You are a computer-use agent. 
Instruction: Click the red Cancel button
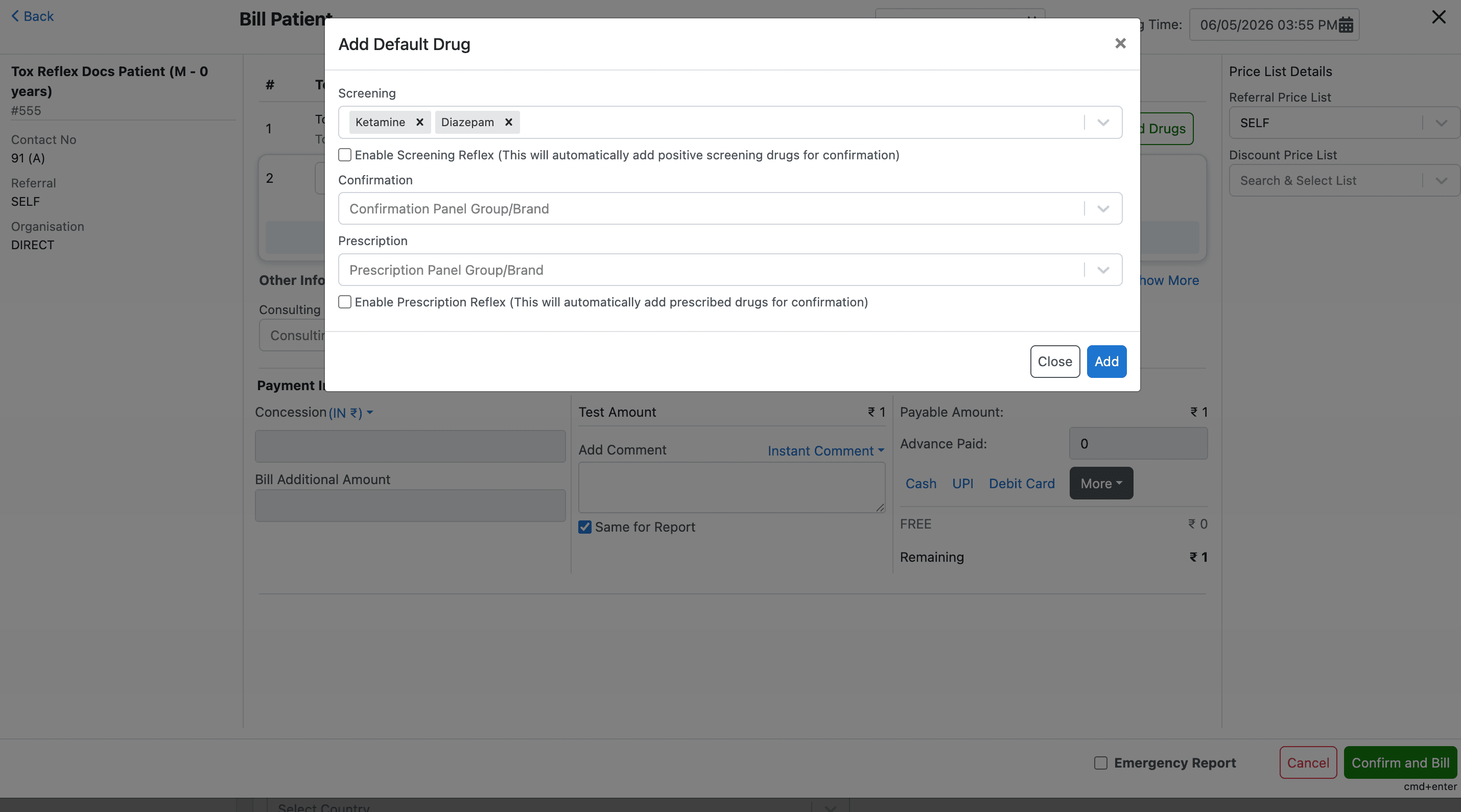point(1308,762)
